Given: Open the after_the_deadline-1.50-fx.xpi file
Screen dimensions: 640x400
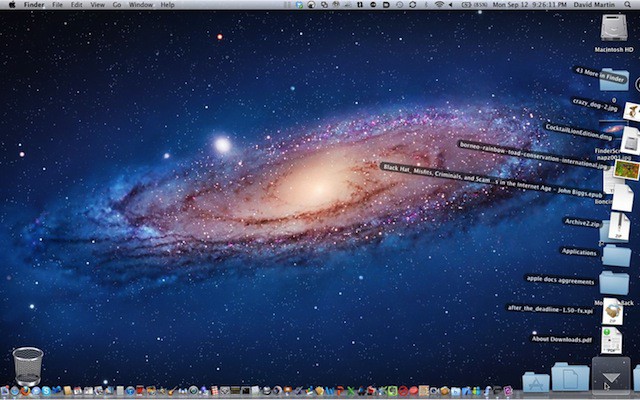Looking at the screenshot, I should [613, 311].
